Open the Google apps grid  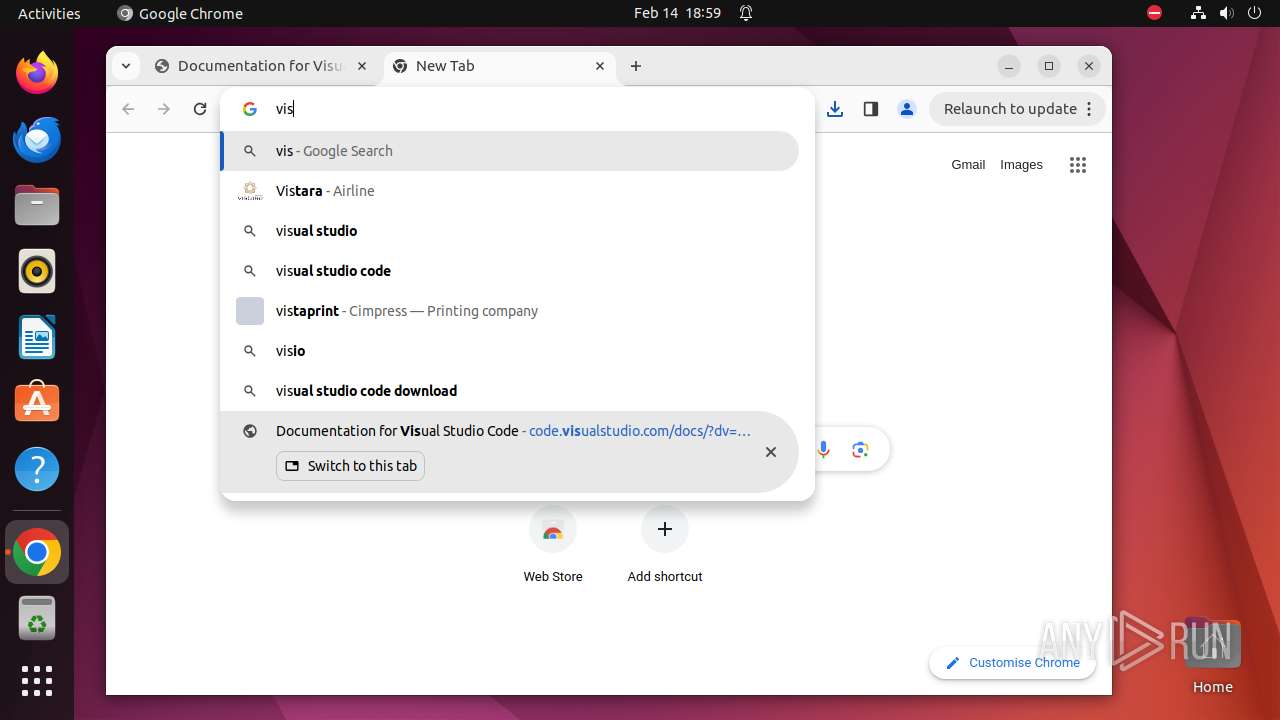(x=1077, y=165)
